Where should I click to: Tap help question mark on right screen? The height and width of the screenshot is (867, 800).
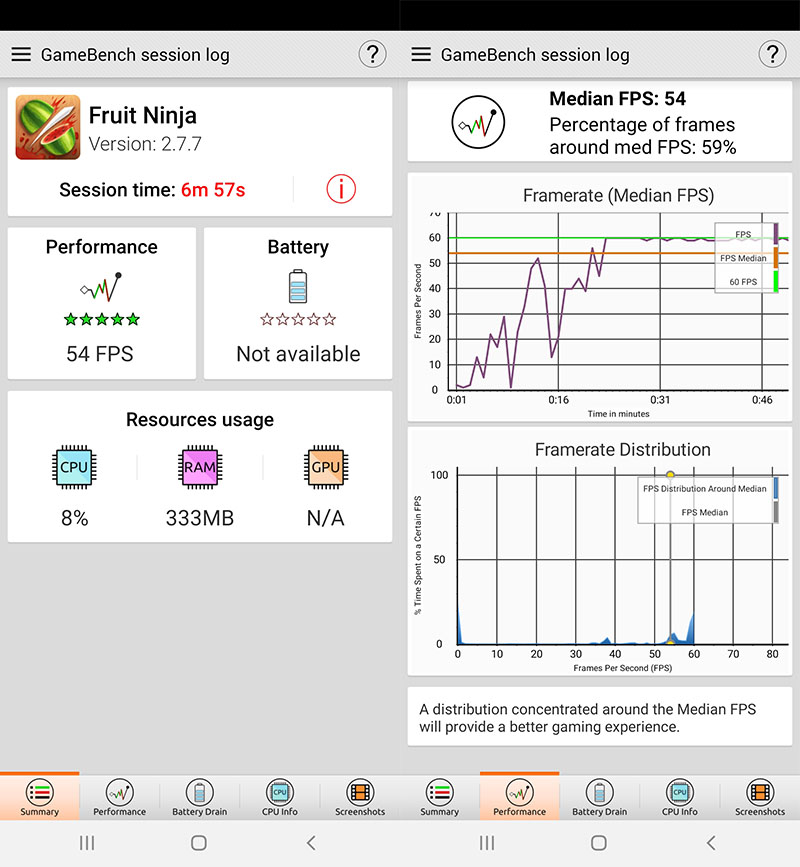(772, 54)
